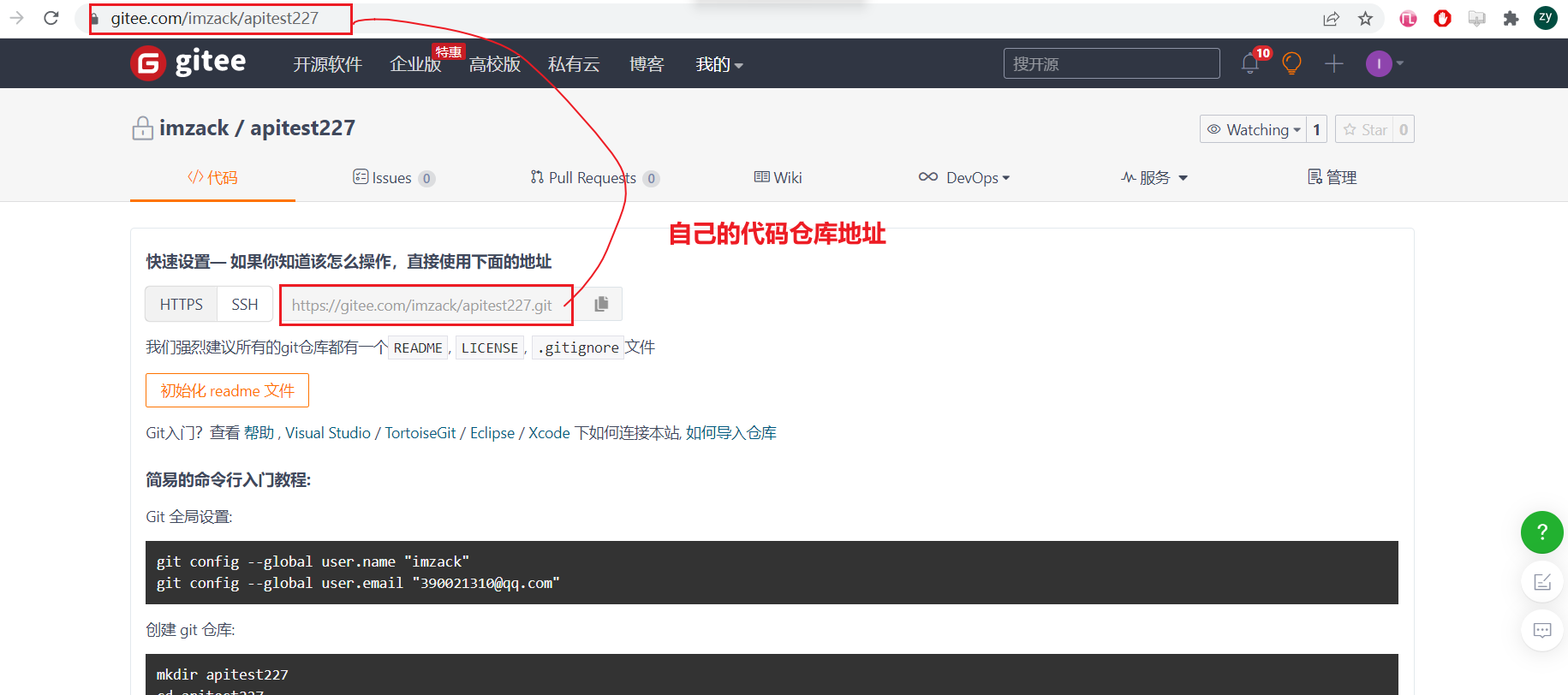This screenshot has width=1568, height=695.
Task: Expand the 服务 dropdown tab
Action: tap(1154, 177)
